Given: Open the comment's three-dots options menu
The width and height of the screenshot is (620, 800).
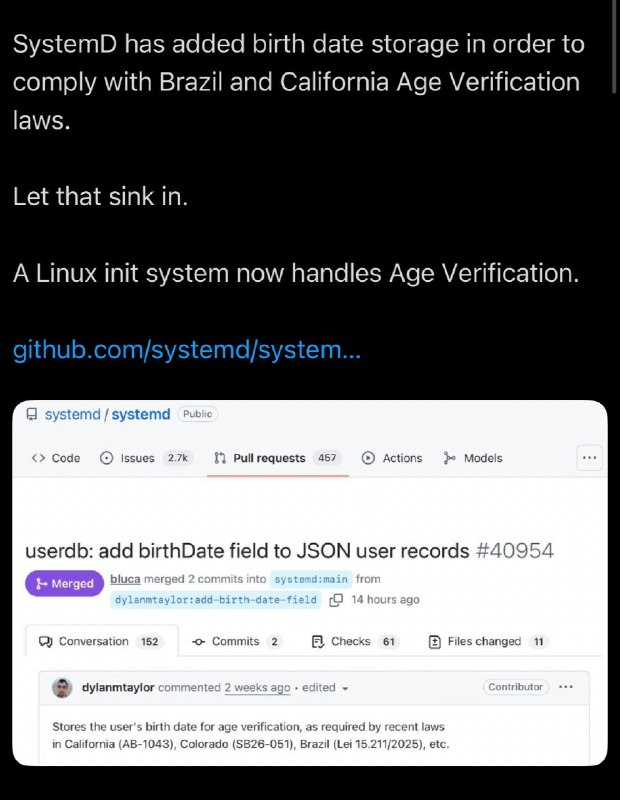Looking at the screenshot, I should point(567,687).
